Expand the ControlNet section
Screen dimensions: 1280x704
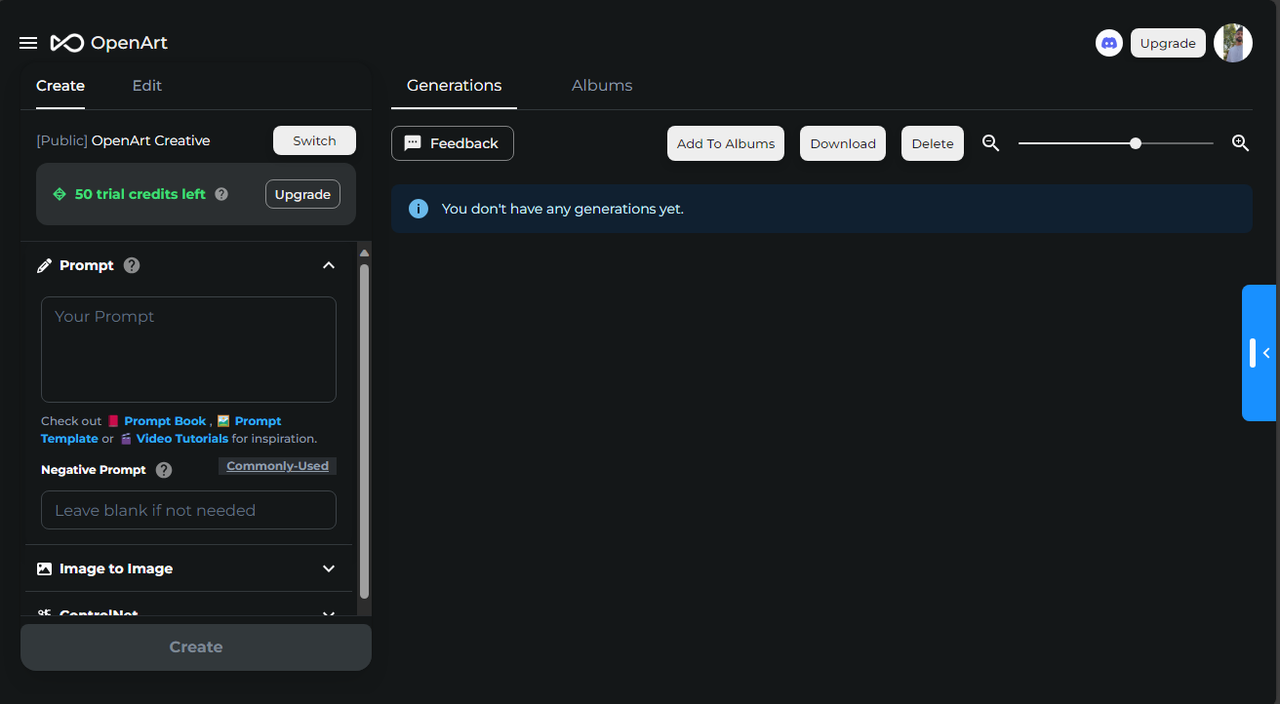tap(328, 614)
